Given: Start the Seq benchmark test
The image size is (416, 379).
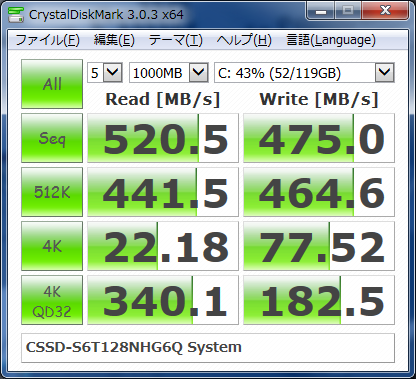Looking at the screenshot, I should 52,138.
